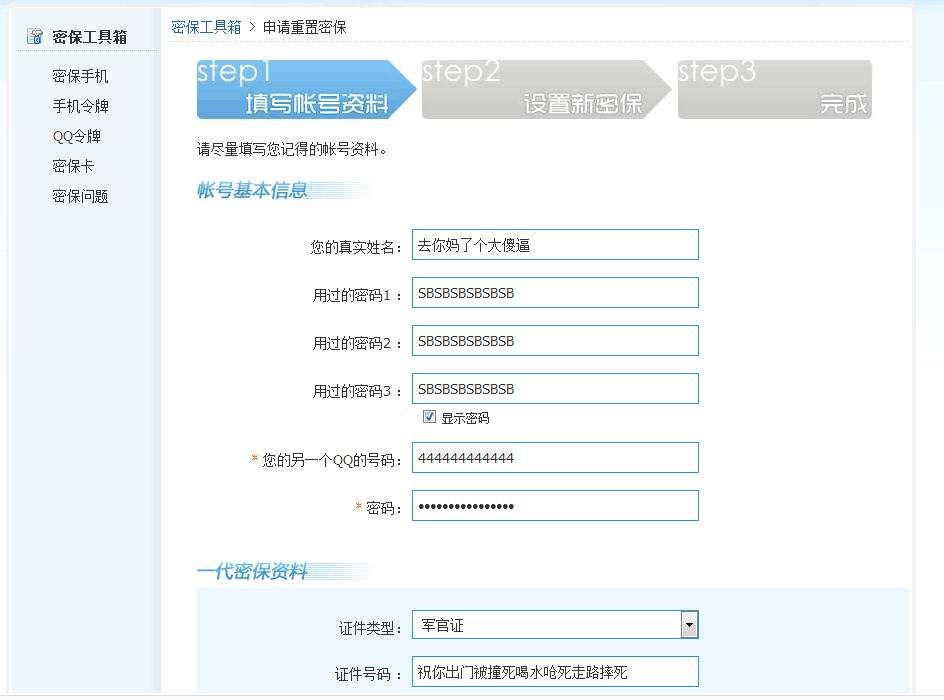Click the step3 完成 step
Image resolution: width=944 pixels, height=700 pixels.
(x=775, y=90)
